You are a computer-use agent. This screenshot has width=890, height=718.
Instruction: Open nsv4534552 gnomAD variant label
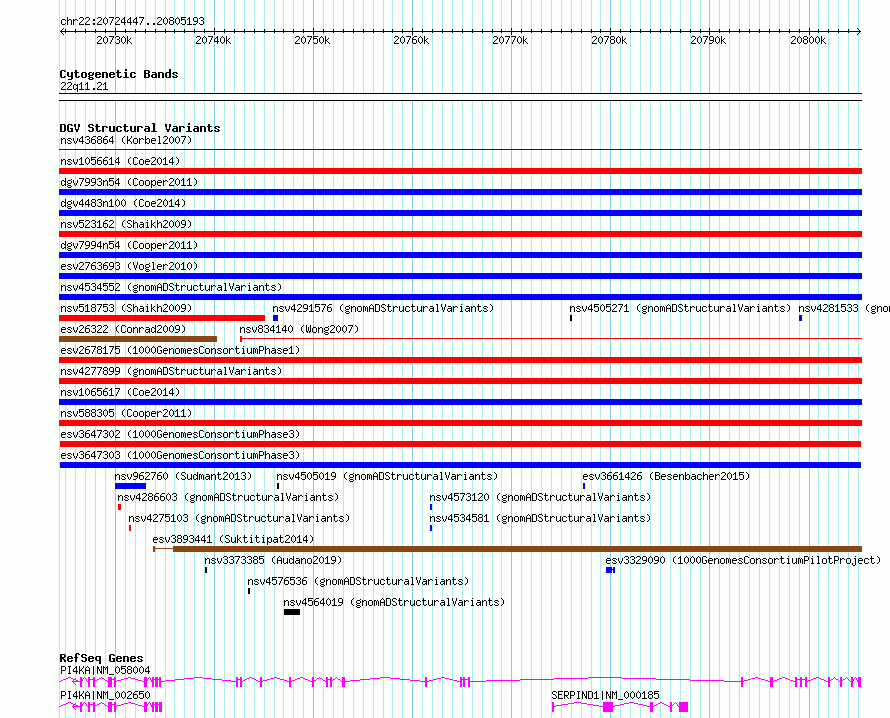point(171,287)
